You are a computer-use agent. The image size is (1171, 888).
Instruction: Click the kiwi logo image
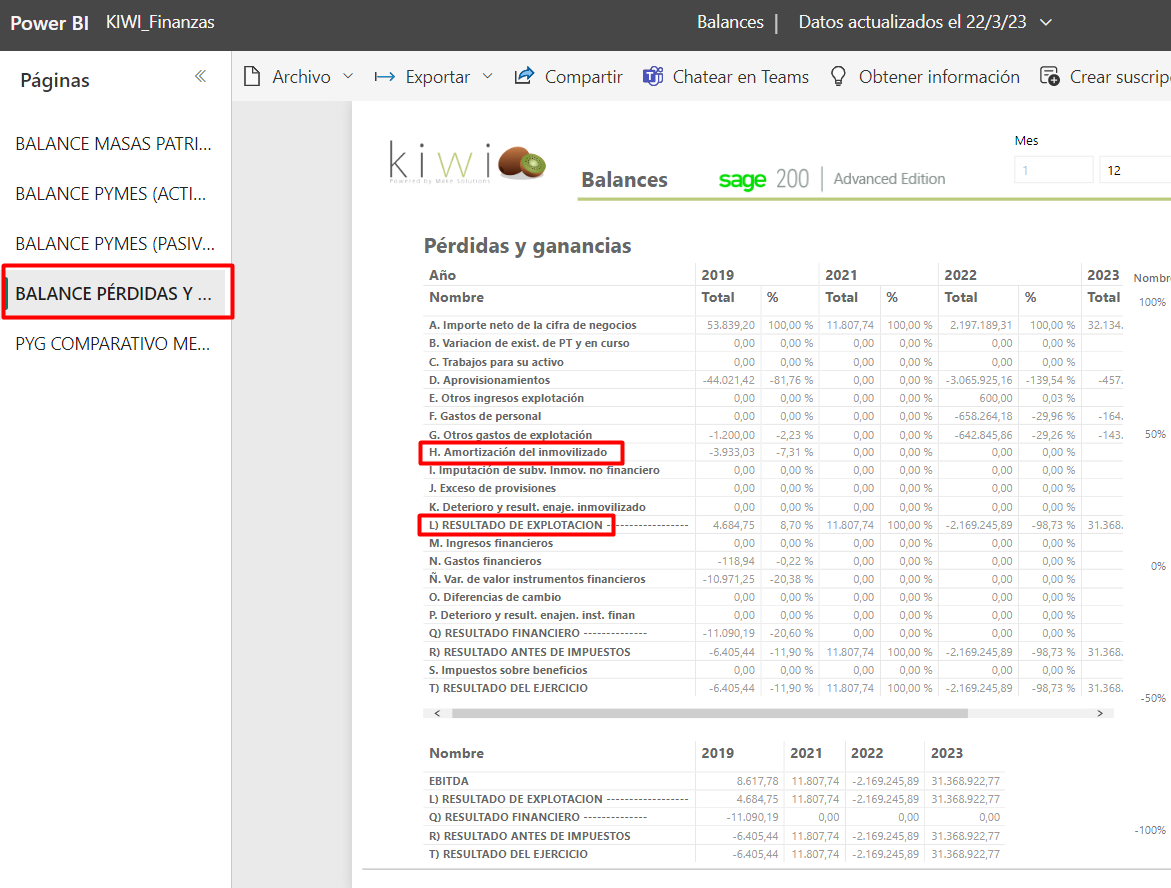tap(468, 161)
